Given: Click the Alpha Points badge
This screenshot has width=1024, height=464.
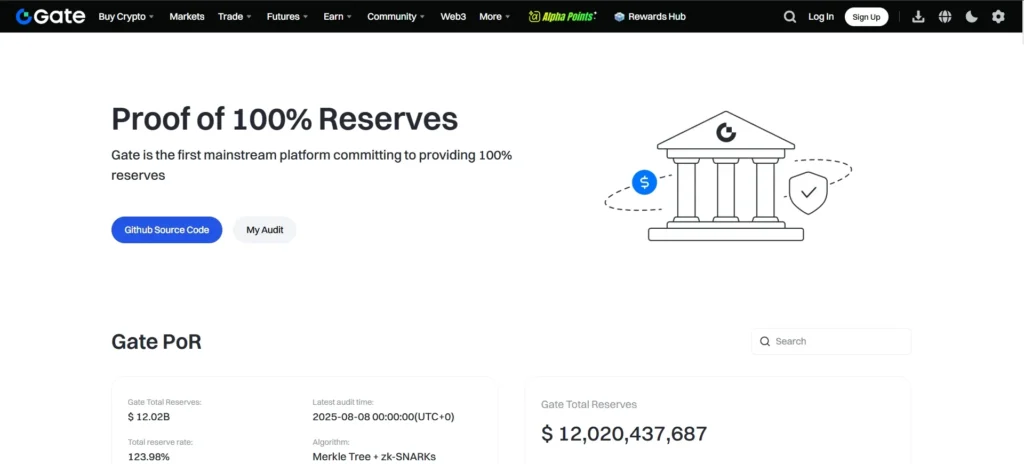Looking at the screenshot, I should (562, 16).
